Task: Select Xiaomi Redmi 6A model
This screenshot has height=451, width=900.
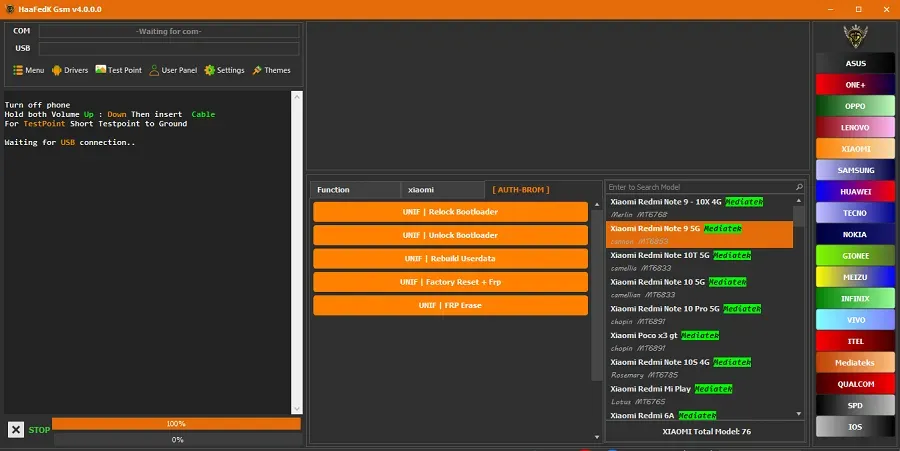Action: [699, 415]
